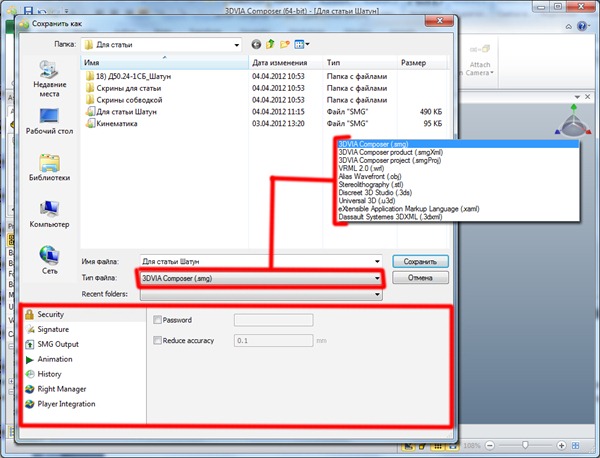Go back to the last visited folder
Viewport: 600px width, 458px height.
tap(256, 45)
